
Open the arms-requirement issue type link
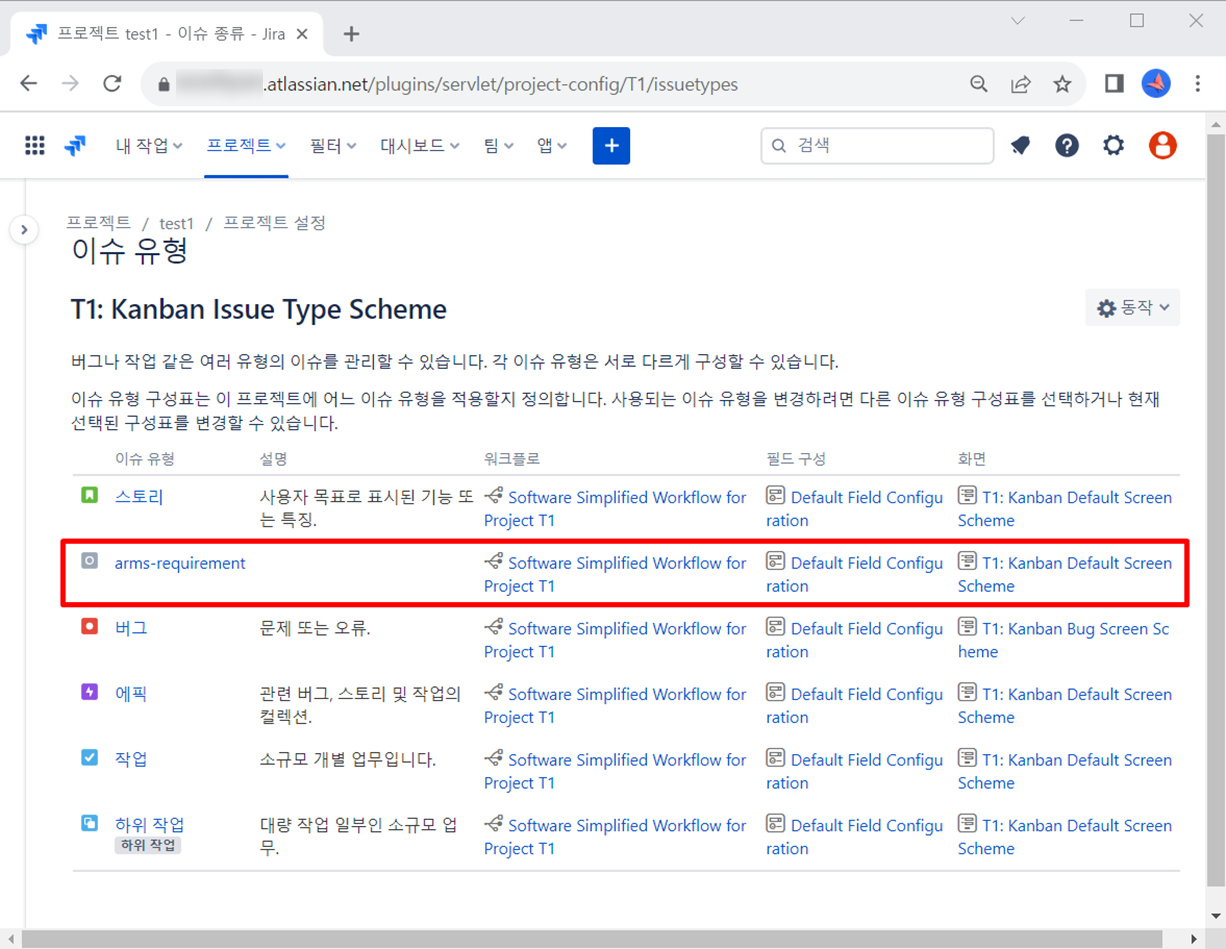click(x=180, y=563)
